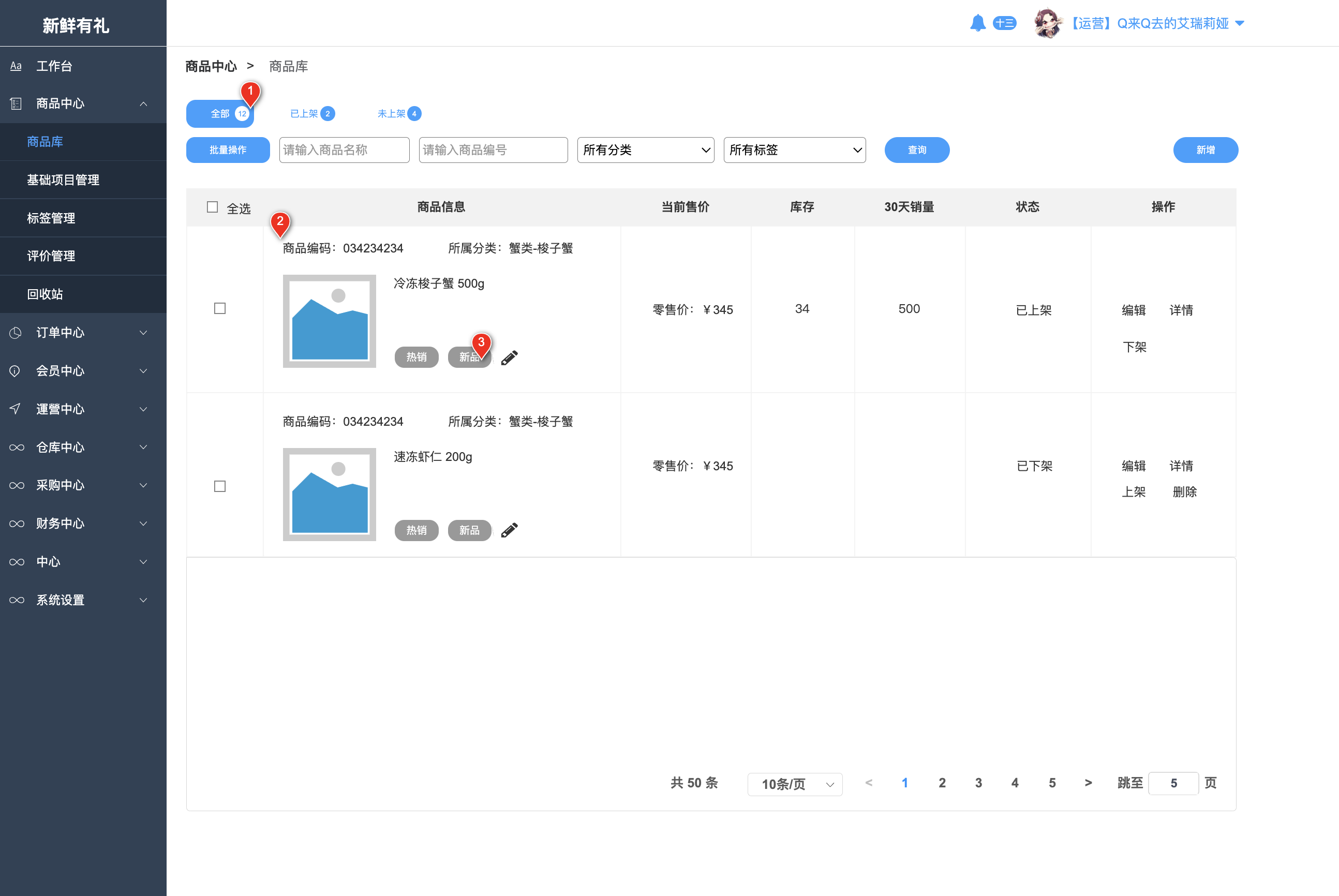Image resolution: width=1339 pixels, height=896 pixels.
Task: Expand the 仓库中心 menu chevron
Action: pos(143,447)
